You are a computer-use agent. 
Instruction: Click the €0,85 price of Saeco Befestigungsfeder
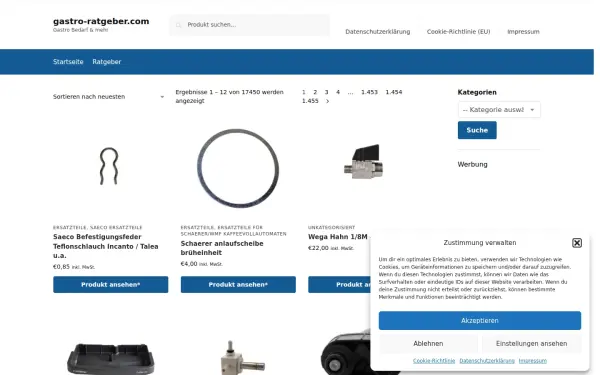(61, 267)
